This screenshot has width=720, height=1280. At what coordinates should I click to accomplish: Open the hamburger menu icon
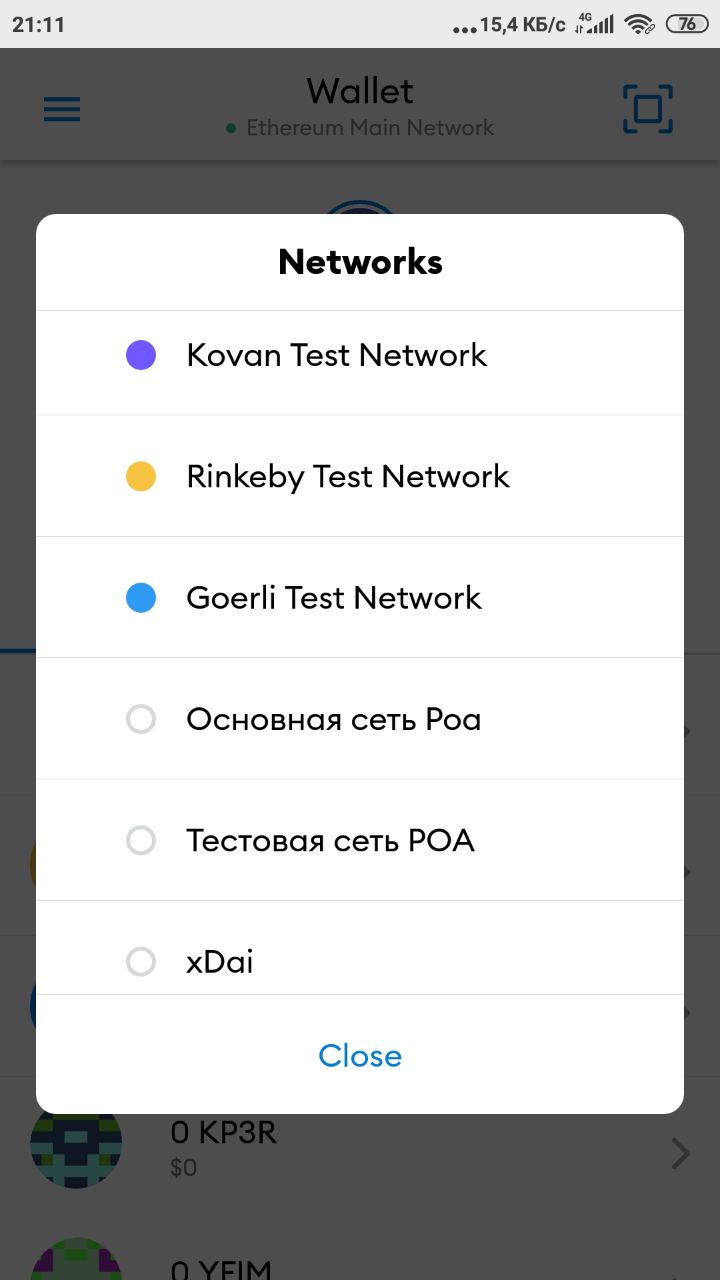click(62, 109)
